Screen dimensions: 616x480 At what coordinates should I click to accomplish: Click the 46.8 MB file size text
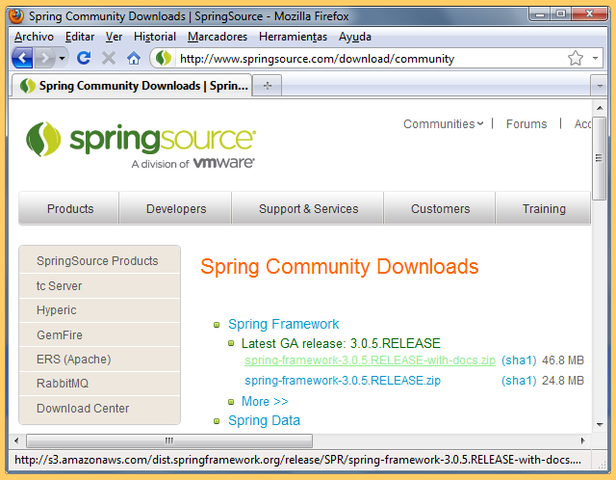[563, 360]
